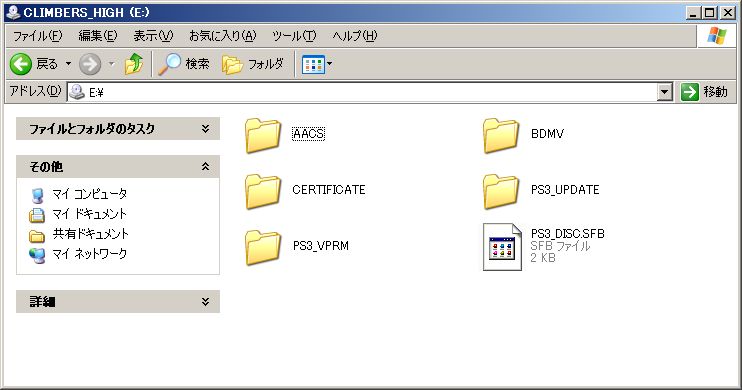Viewport: 742px width, 390px height.
Task: Minimize the CLIMBERS_HIGH window
Action: [x=693, y=13]
